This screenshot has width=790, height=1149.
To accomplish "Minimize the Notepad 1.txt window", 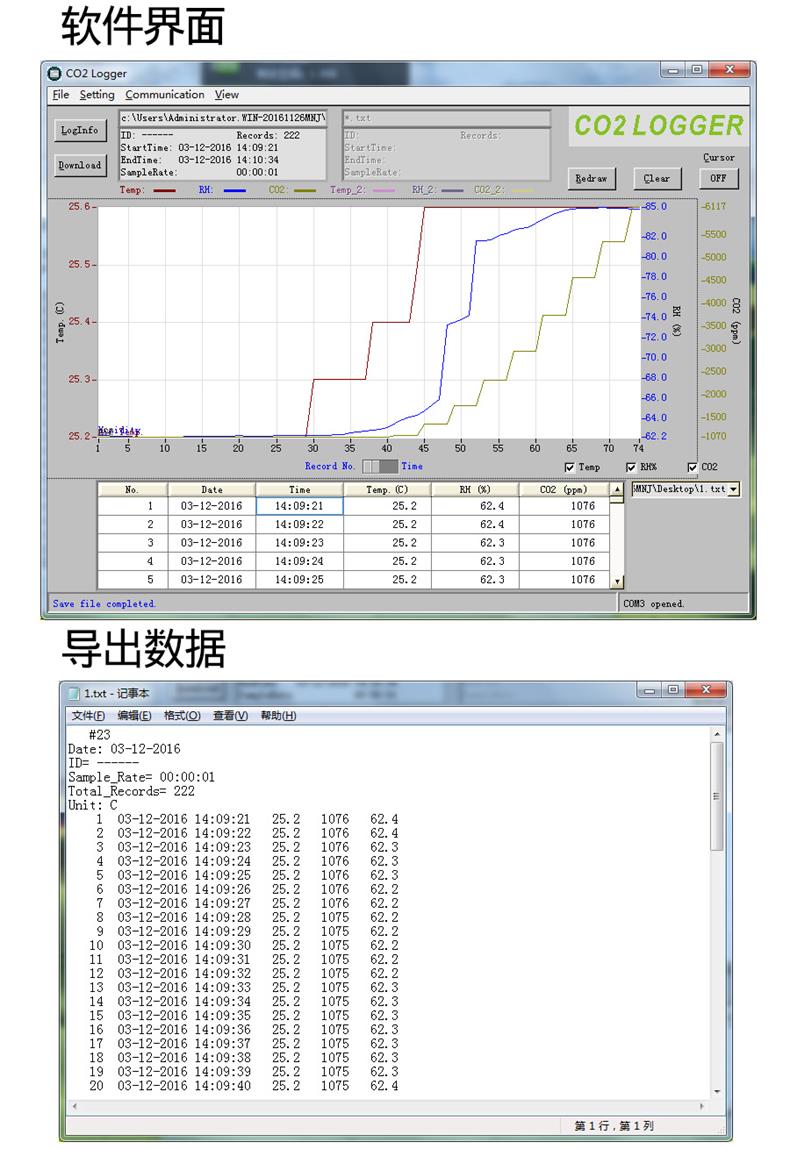I will click(649, 690).
